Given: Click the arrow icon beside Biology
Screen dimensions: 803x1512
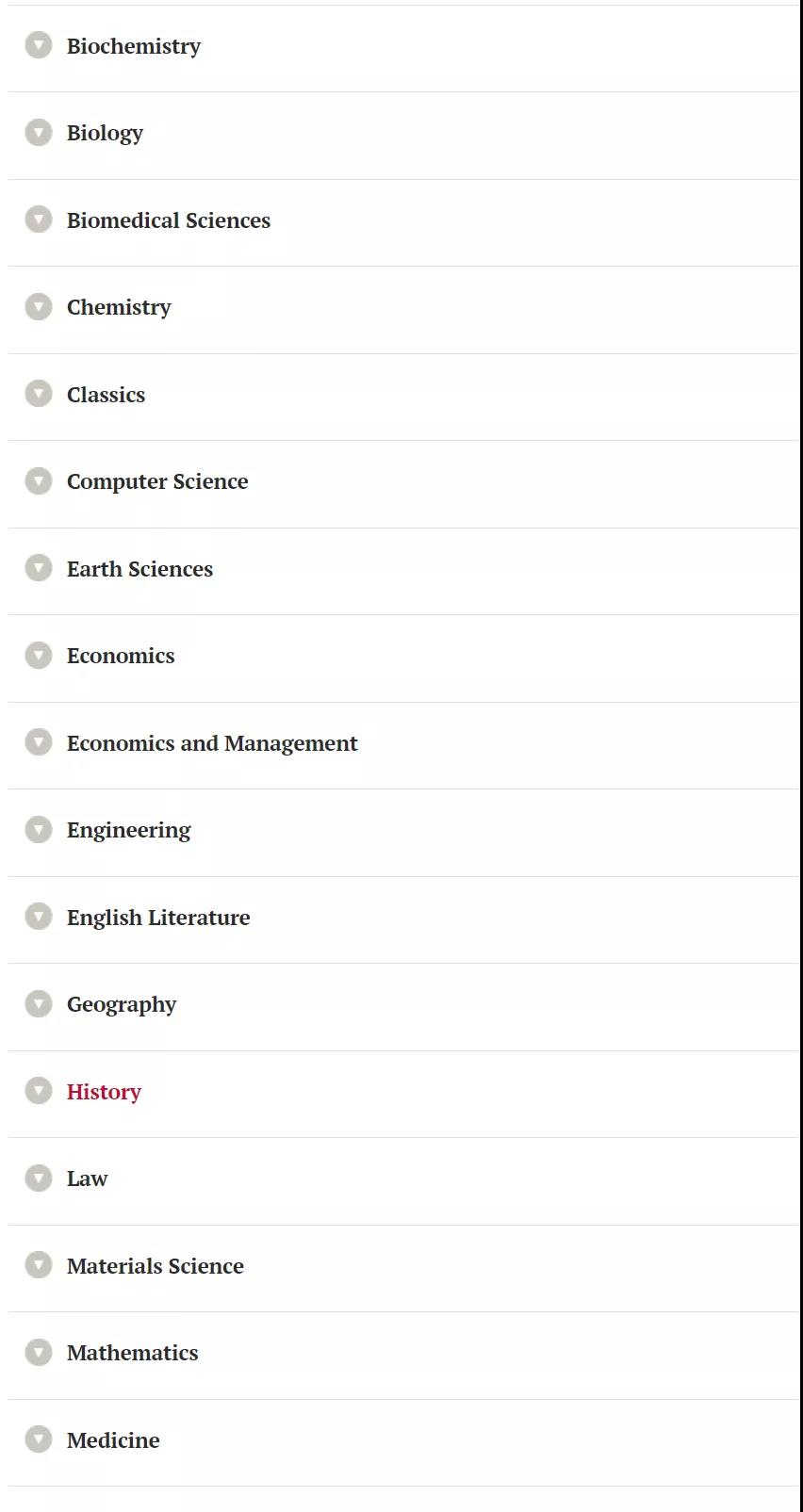Looking at the screenshot, I should (39, 132).
